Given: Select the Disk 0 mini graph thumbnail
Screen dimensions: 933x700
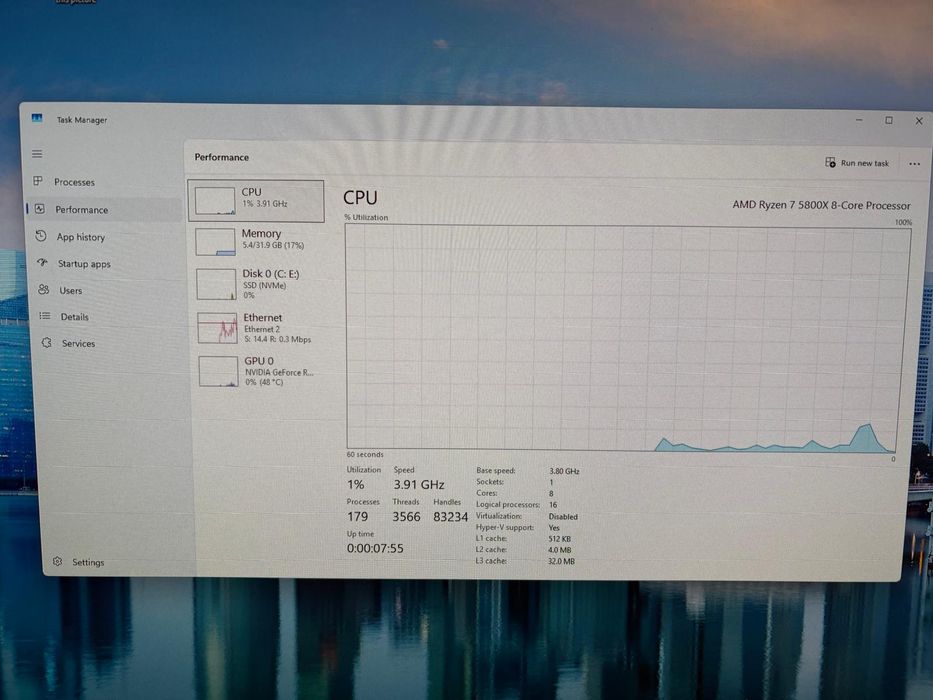Looking at the screenshot, I should [217, 284].
